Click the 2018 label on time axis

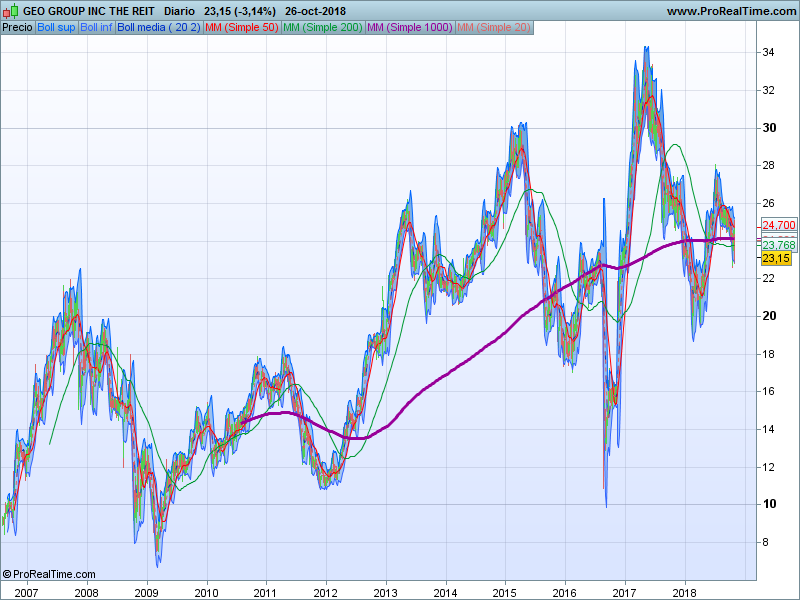pos(685,593)
